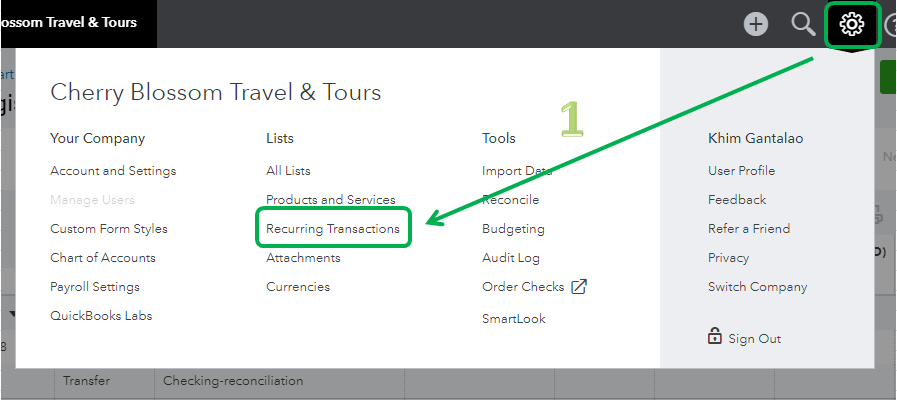The width and height of the screenshot is (897, 400).
Task: Open Attachments list
Action: pyautogui.click(x=303, y=258)
